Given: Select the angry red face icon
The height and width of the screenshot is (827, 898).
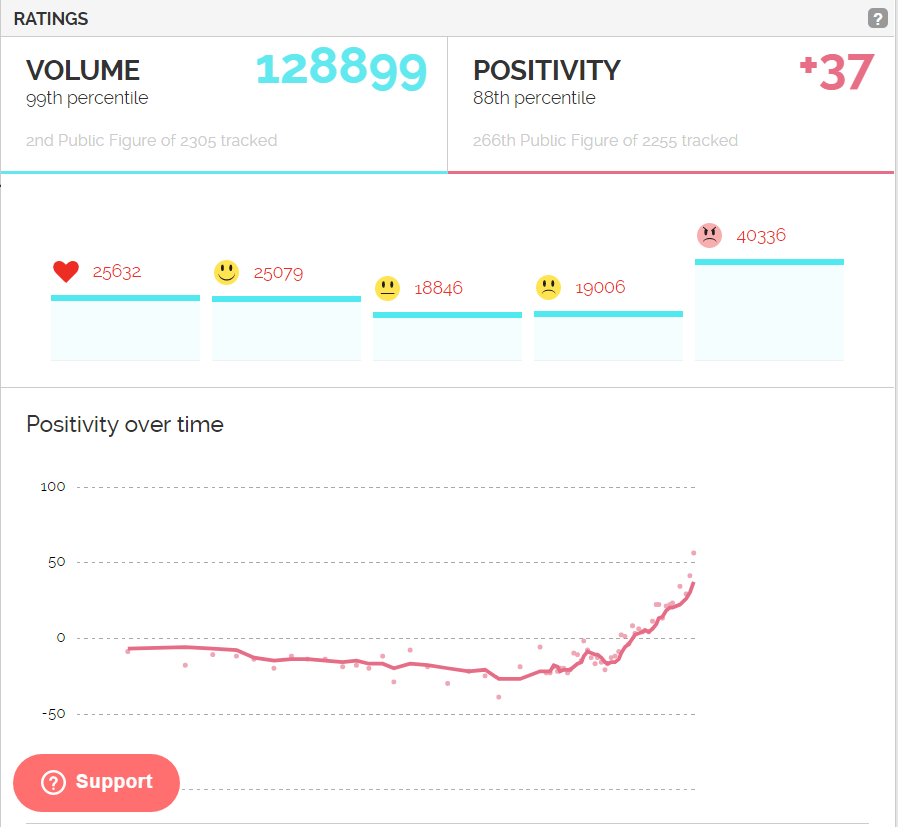Looking at the screenshot, I should [709, 235].
